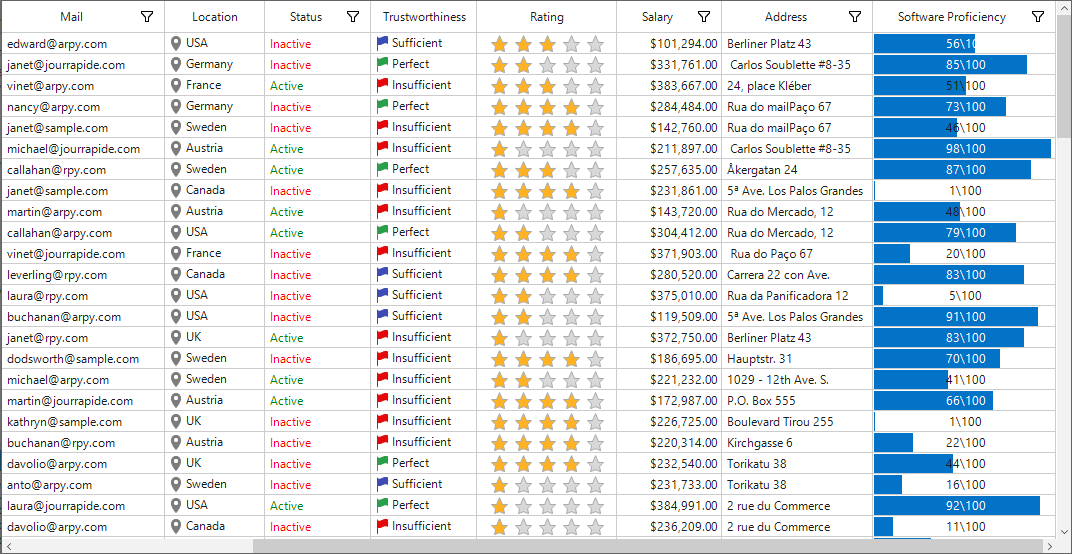1072x554 pixels.
Task: Click the blue flag in edward@arpy.com row
Action: 383,43
